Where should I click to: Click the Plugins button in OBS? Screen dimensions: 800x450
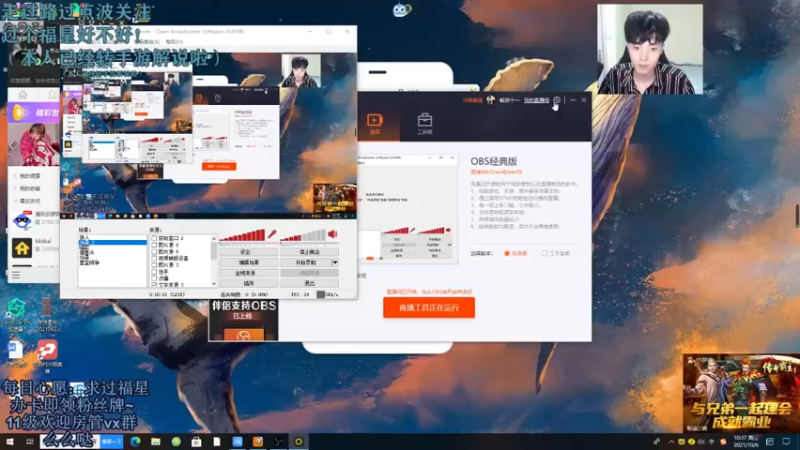click(x=249, y=283)
